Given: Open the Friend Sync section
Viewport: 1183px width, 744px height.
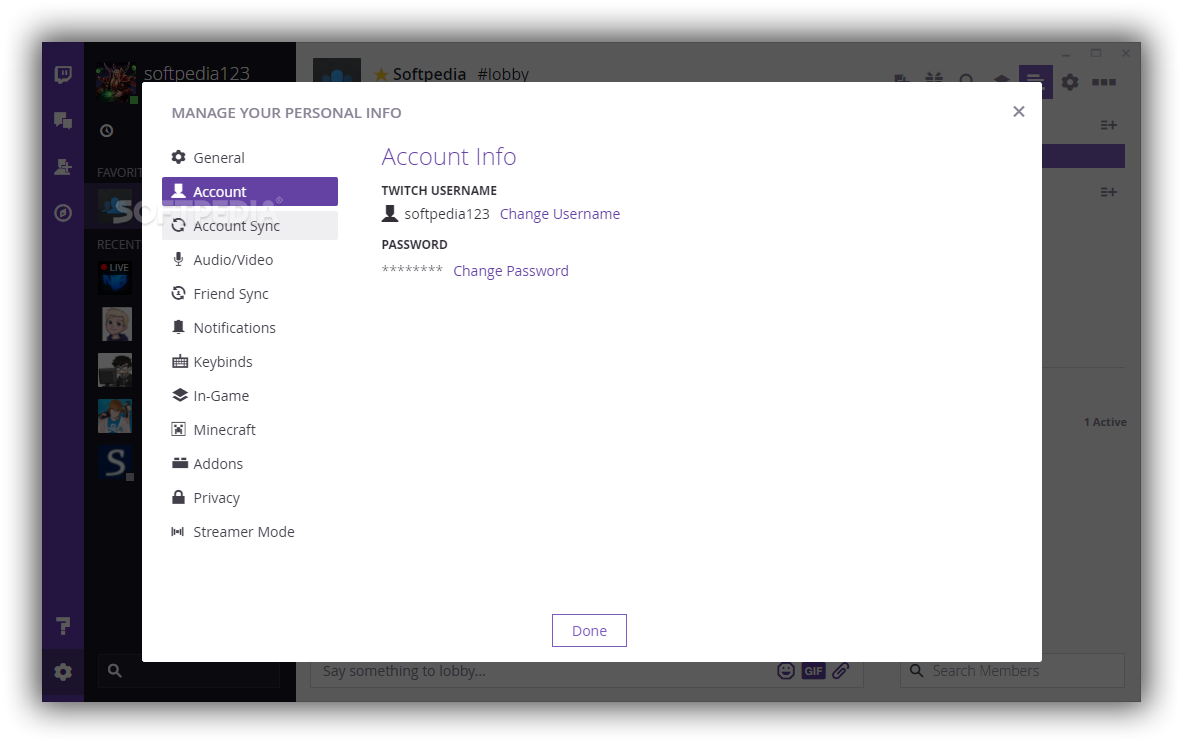Looking at the screenshot, I should 250,294.
